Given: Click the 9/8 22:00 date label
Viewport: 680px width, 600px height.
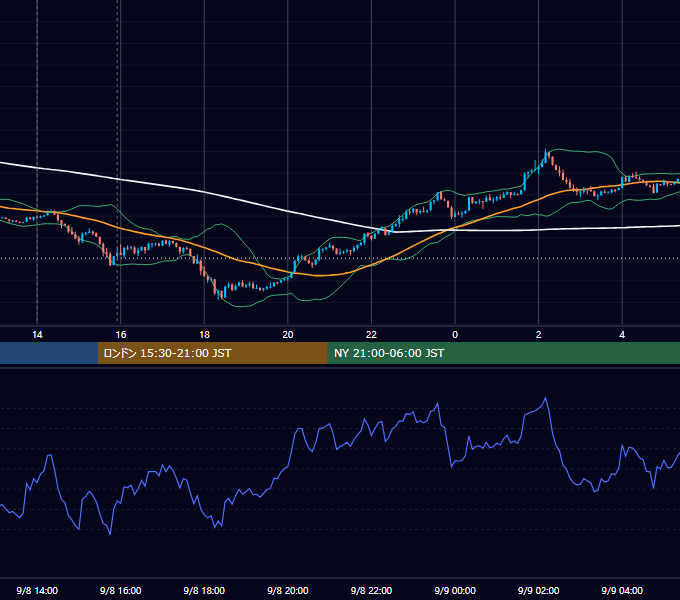Looking at the screenshot, I should [371, 591].
